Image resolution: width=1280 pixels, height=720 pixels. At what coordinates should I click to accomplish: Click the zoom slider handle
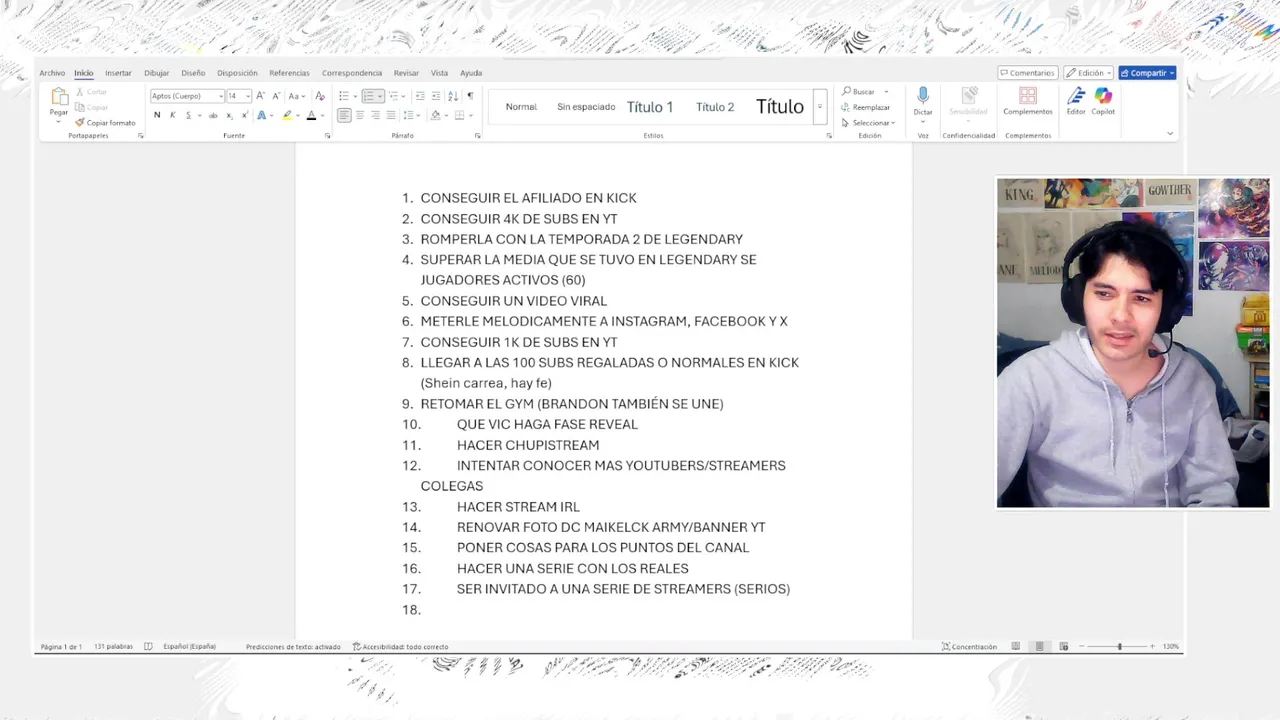click(1119, 647)
